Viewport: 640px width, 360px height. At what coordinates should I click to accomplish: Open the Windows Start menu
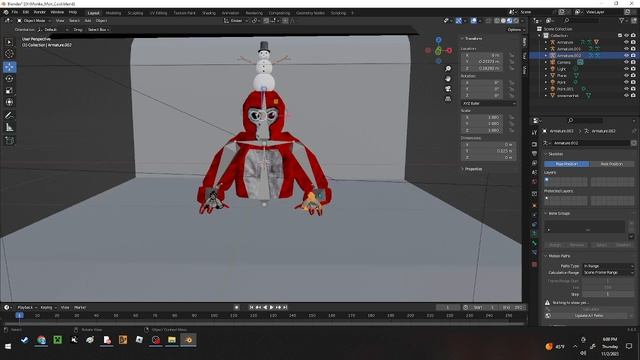(8, 346)
